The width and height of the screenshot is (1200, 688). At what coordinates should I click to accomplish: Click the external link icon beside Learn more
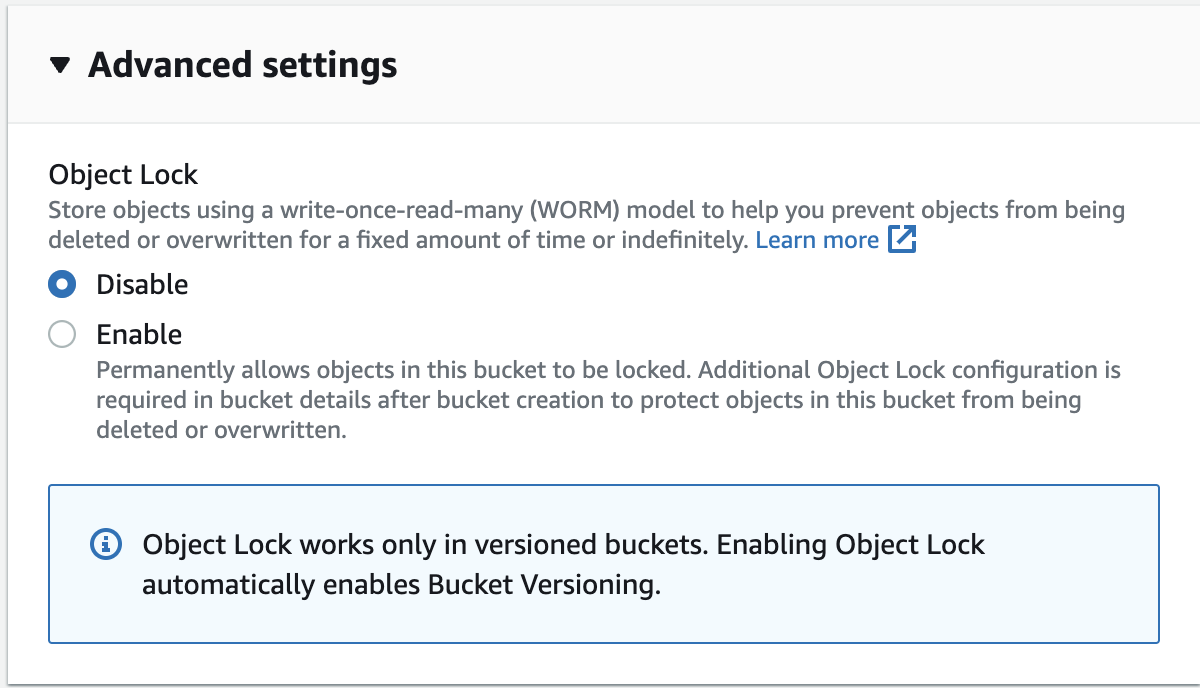click(x=903, y=240)
